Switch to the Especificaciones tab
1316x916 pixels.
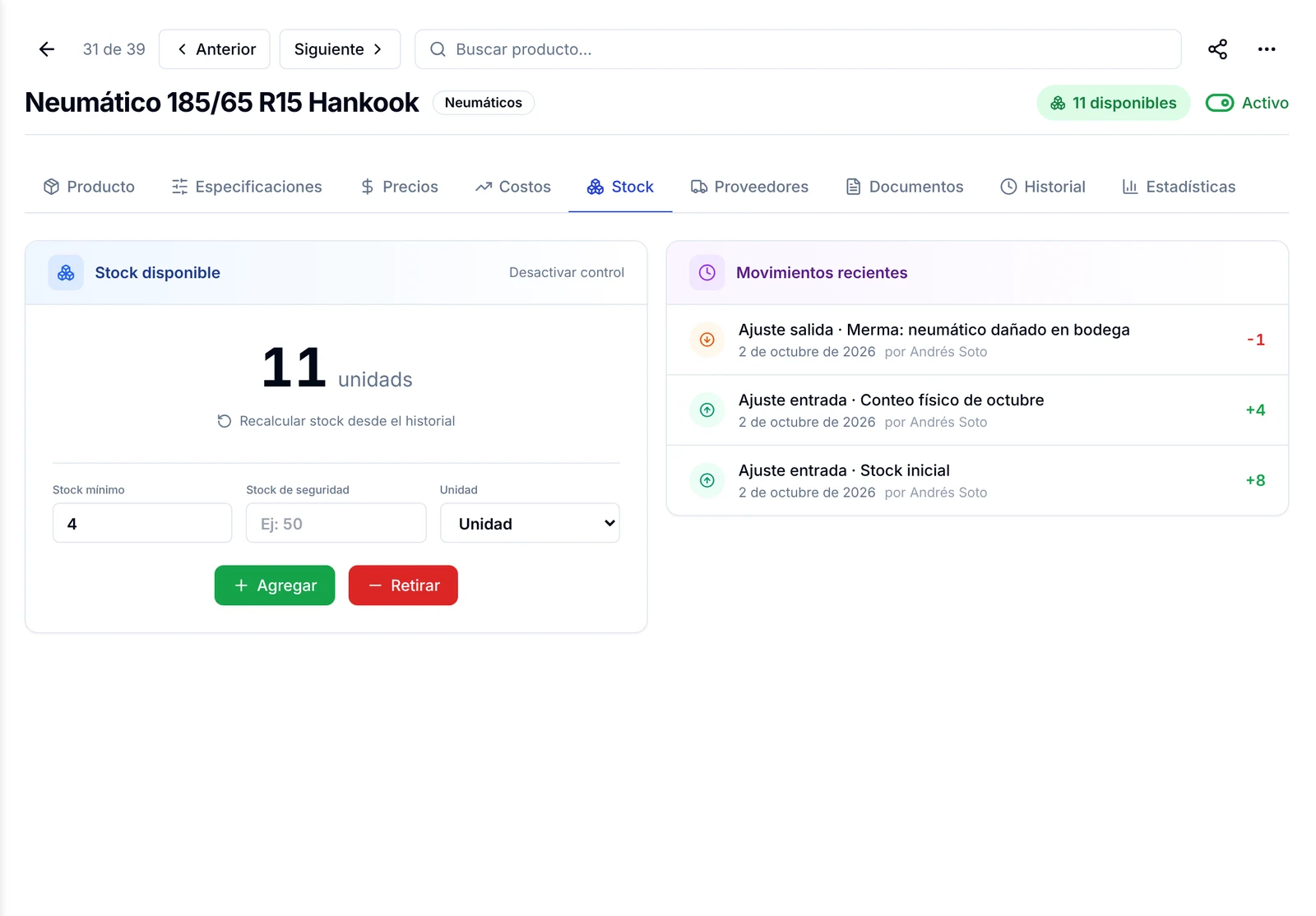pyautogui.click(x=247, y=187)
